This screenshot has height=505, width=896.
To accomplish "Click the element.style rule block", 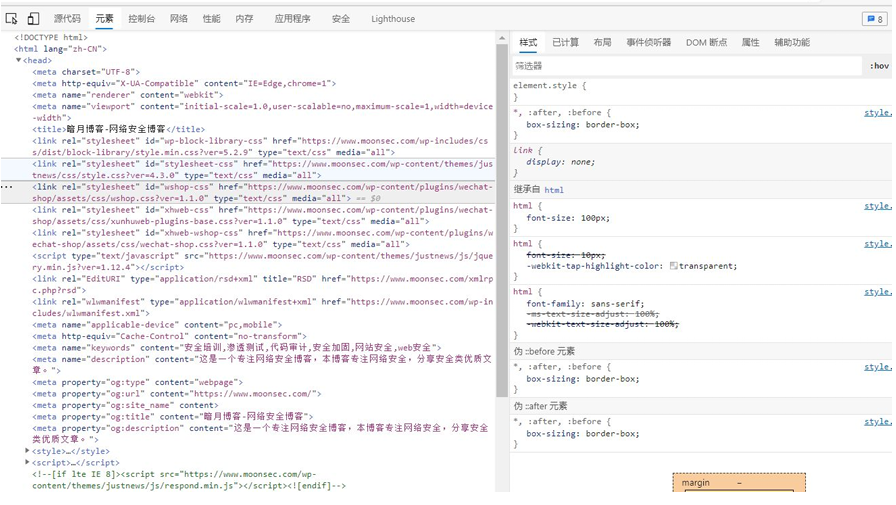I will (549, 91).
